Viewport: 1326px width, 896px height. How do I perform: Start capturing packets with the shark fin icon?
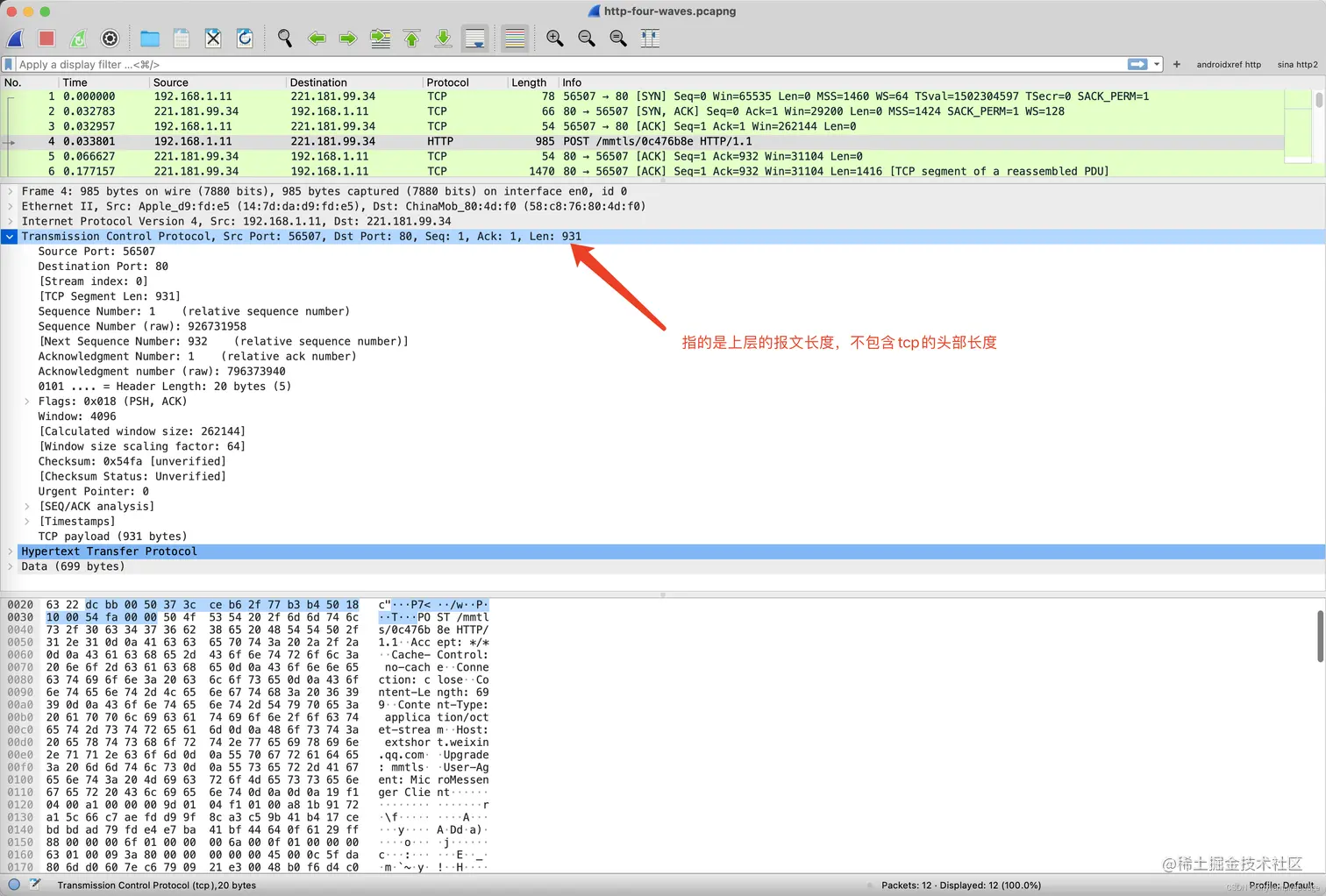(x=15, y=39)
